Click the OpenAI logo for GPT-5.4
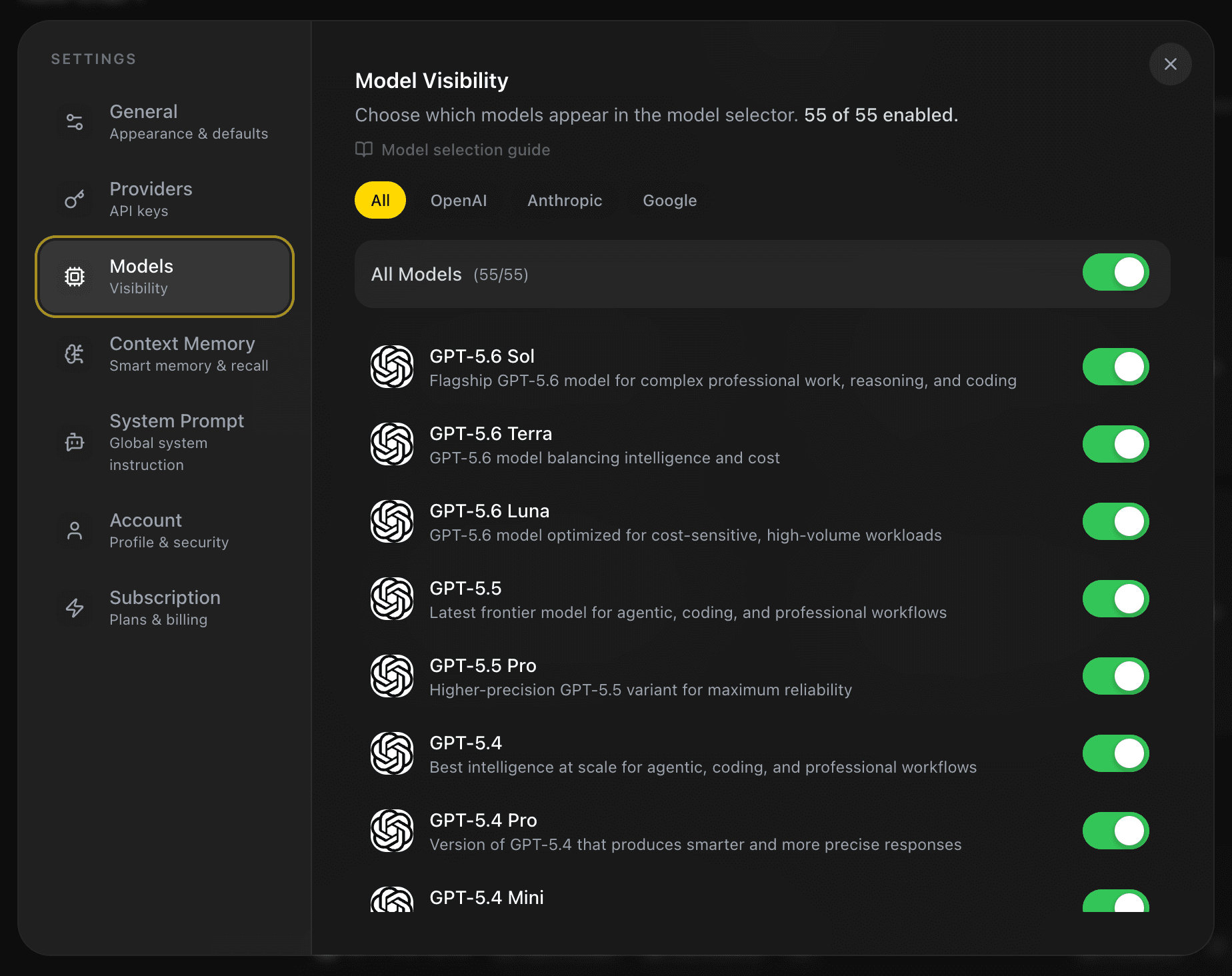This screenshot has width=1232, height=976. (x=392, y=753)
